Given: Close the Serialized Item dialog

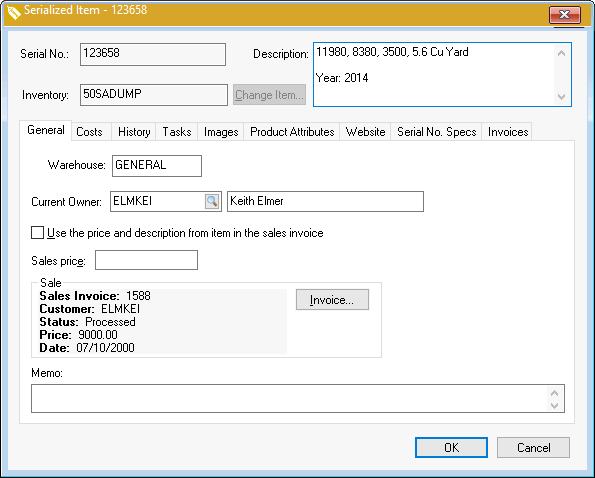Looking at the screenshot, I should click(565, 15).
